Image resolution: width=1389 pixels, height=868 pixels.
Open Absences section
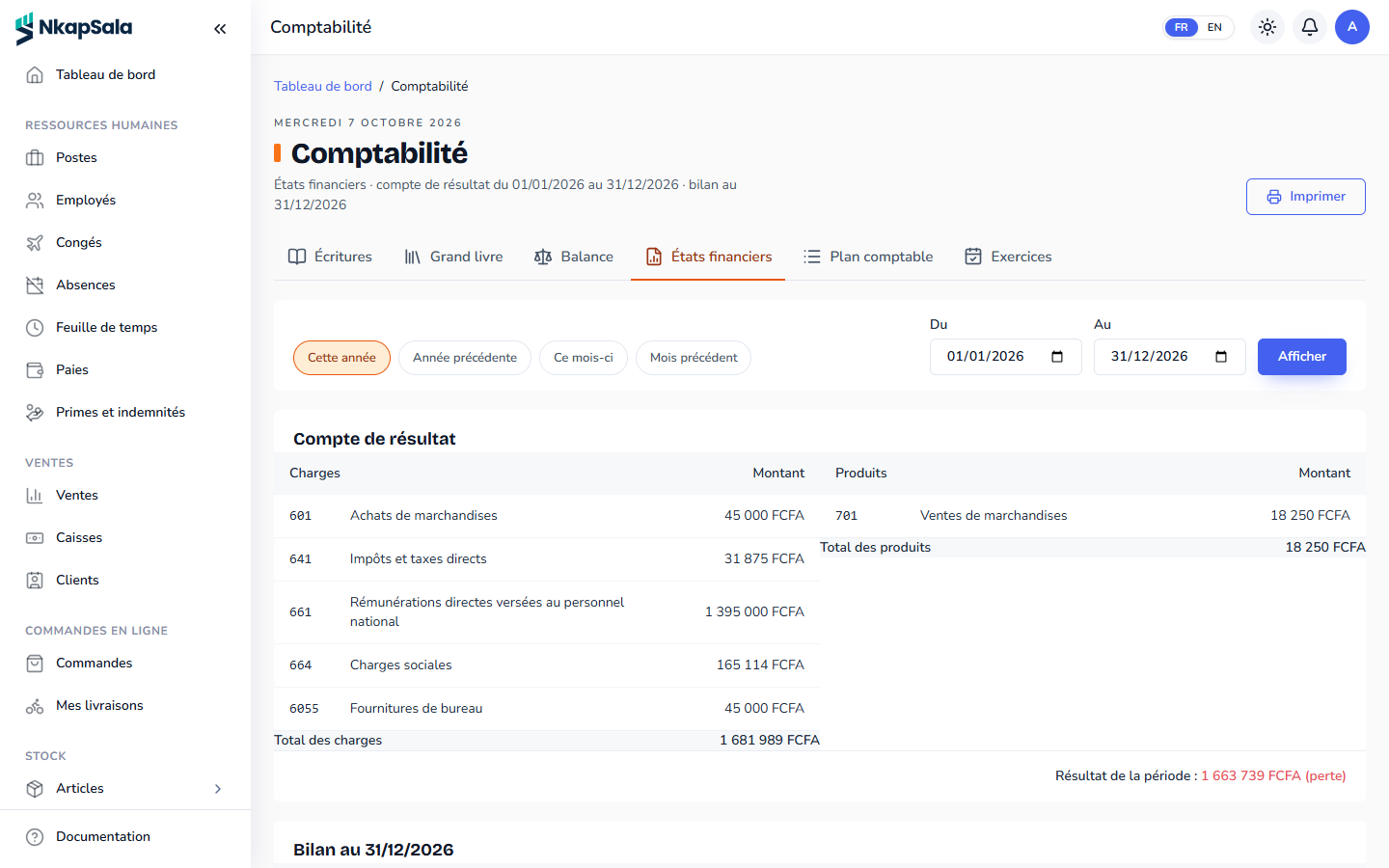click(125, 285)
